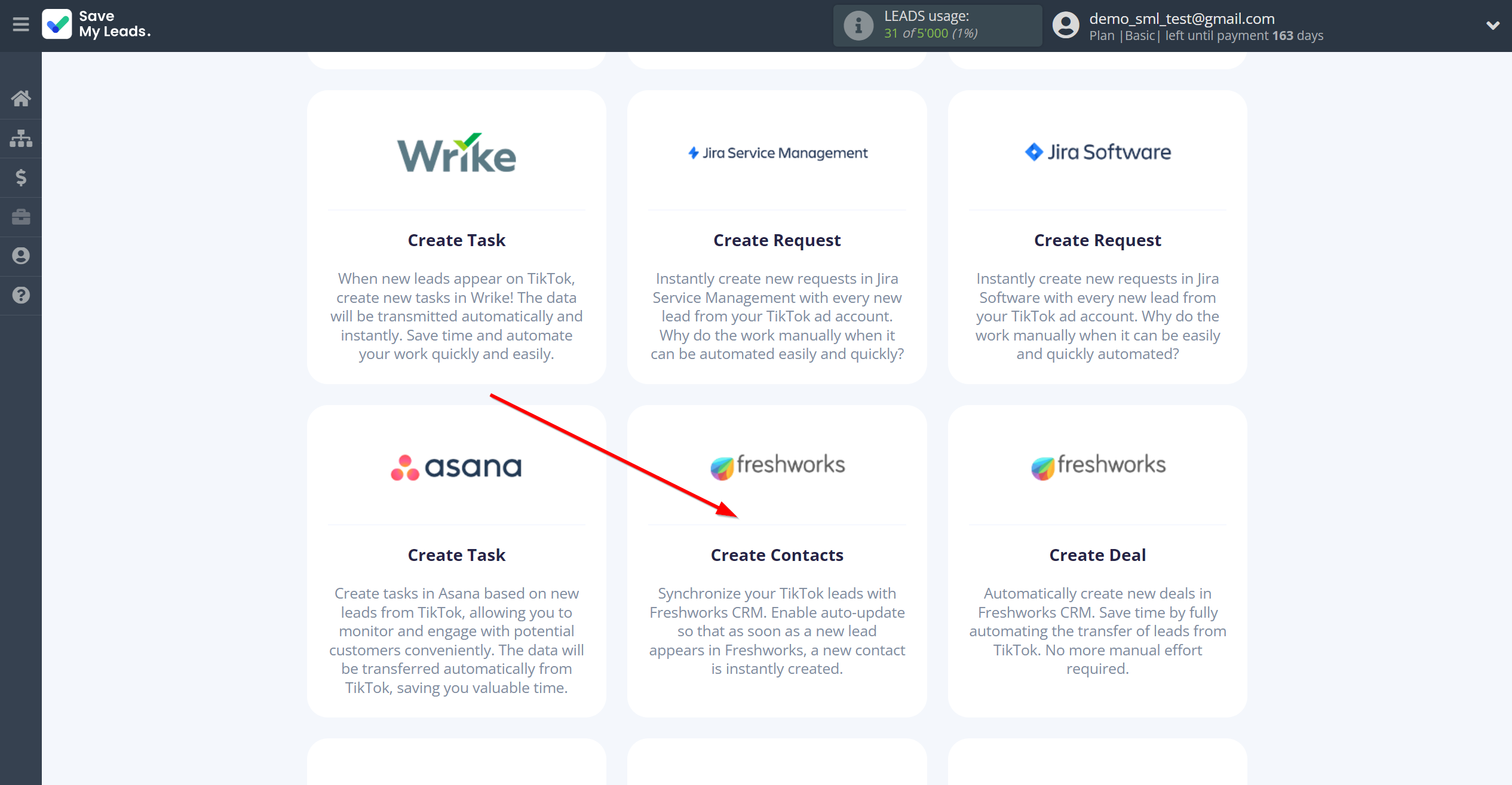Open the connections sitemap sidebar icon

[21, 138]
